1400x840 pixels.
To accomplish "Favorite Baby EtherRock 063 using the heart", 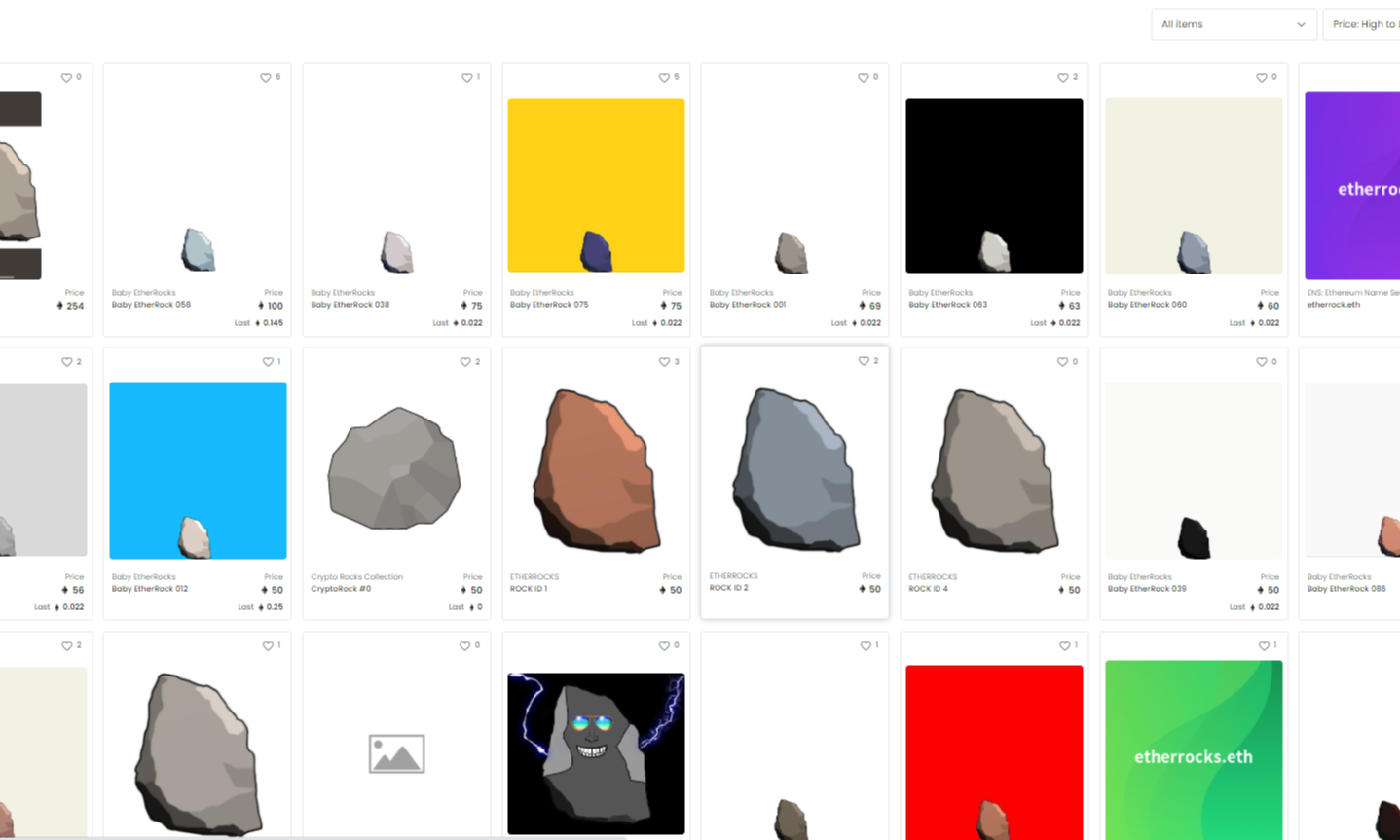I will click(1062, 78).
